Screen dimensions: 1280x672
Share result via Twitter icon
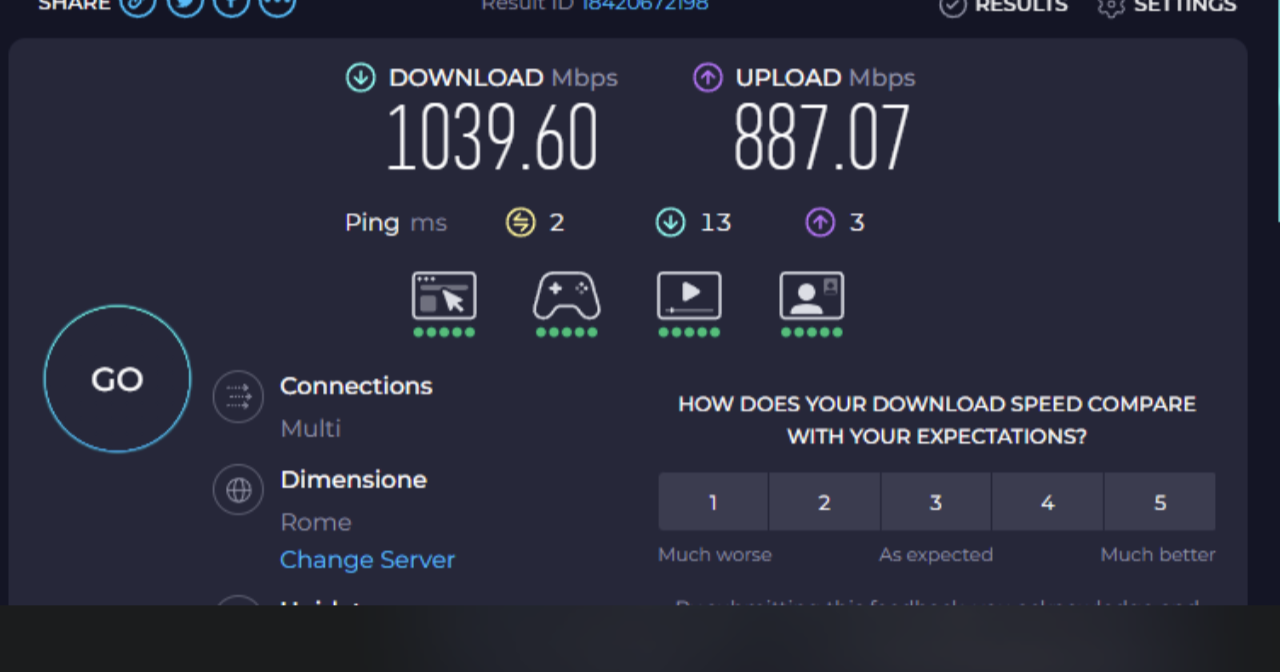point(185,5)
